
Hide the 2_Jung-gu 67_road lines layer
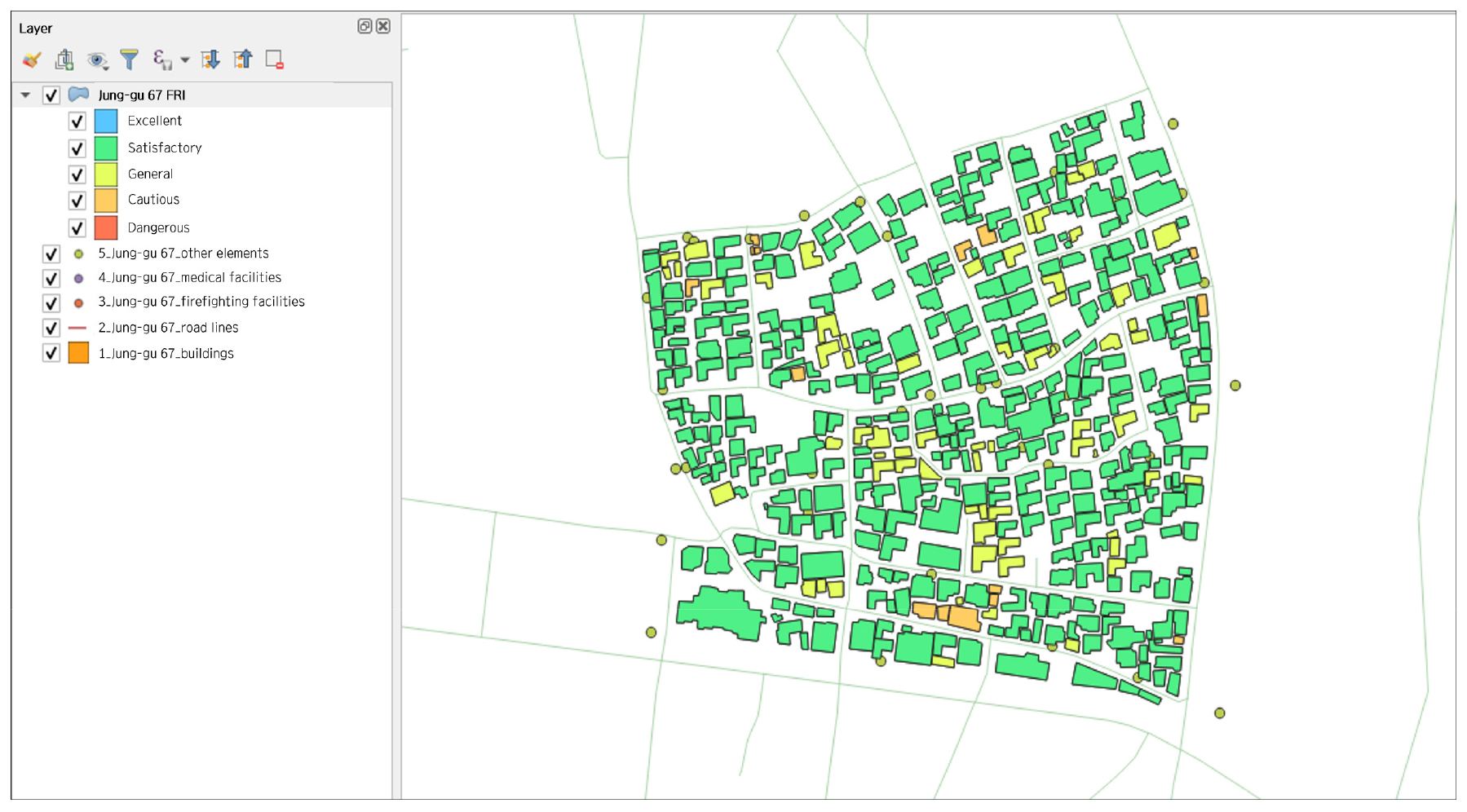point(51,328)
